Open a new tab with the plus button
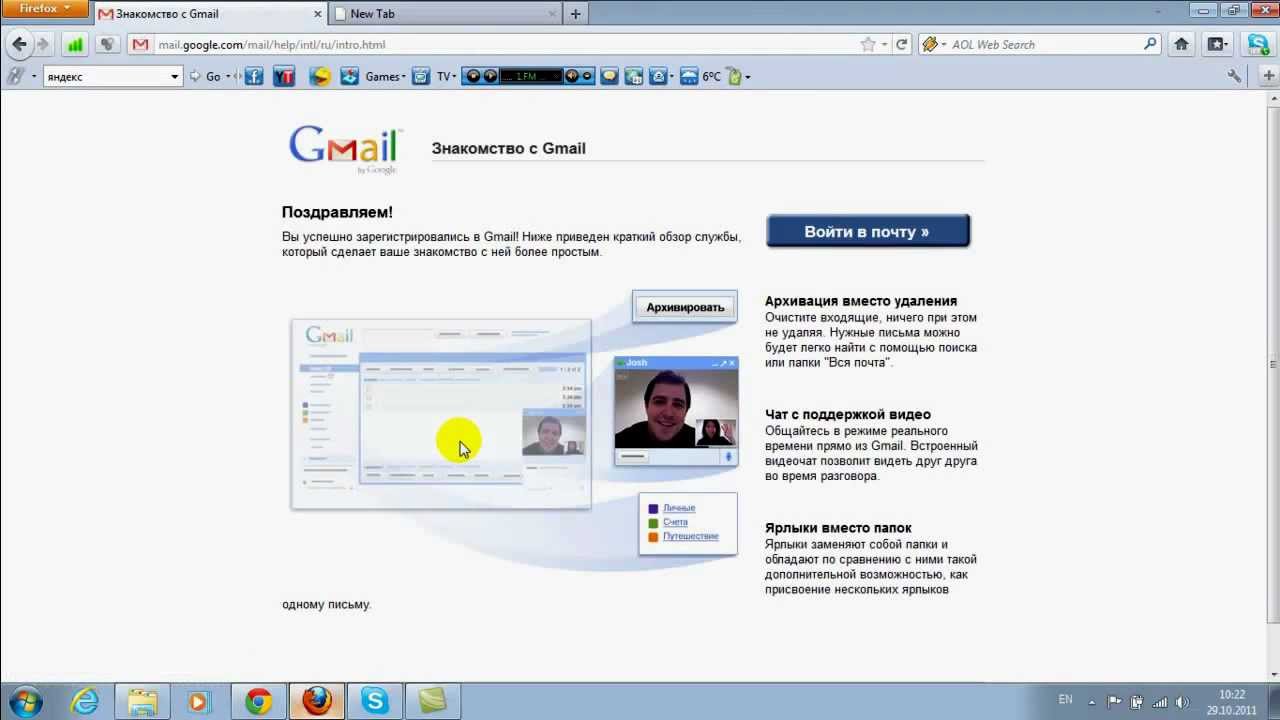Image resolution: width=1280 pixels, height=720 pixels. pos(575,14)
